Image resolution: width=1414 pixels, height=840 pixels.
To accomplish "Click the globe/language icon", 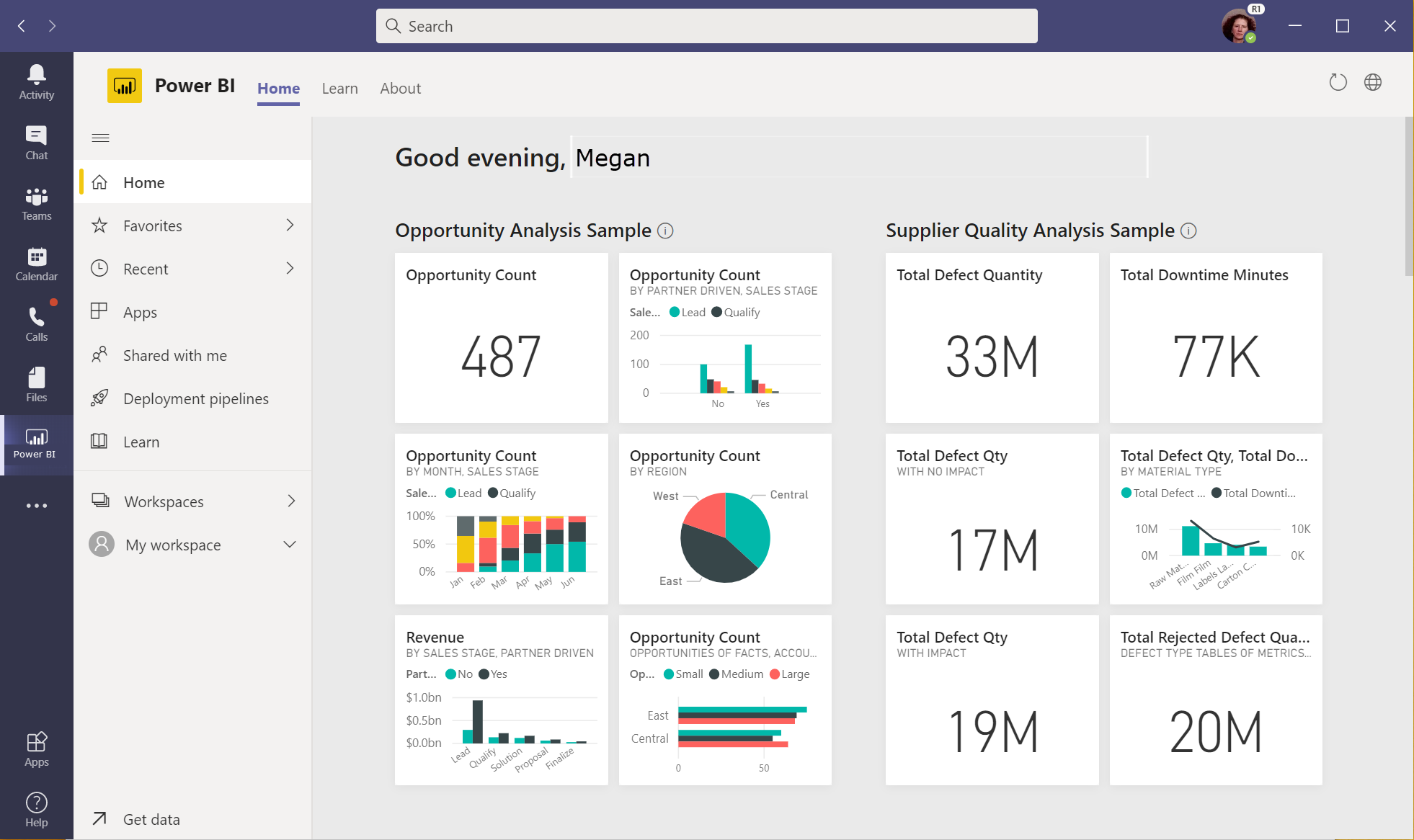I will [1374, 82].
